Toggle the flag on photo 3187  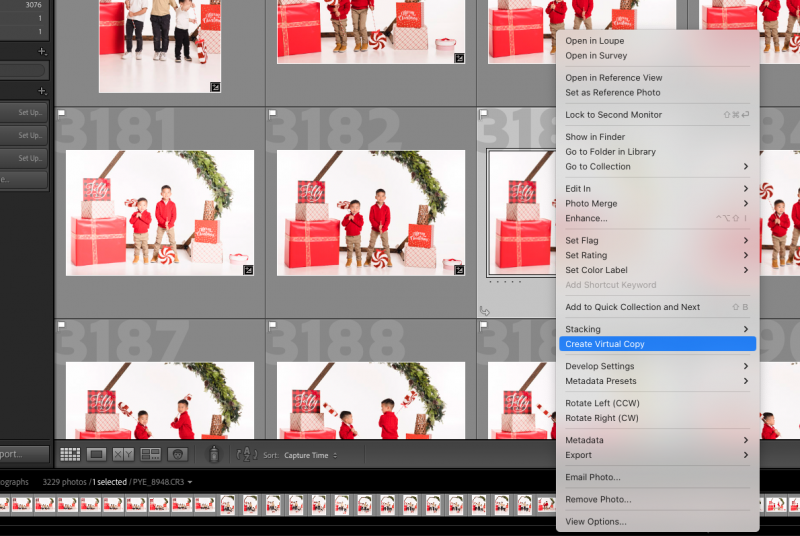62,325
